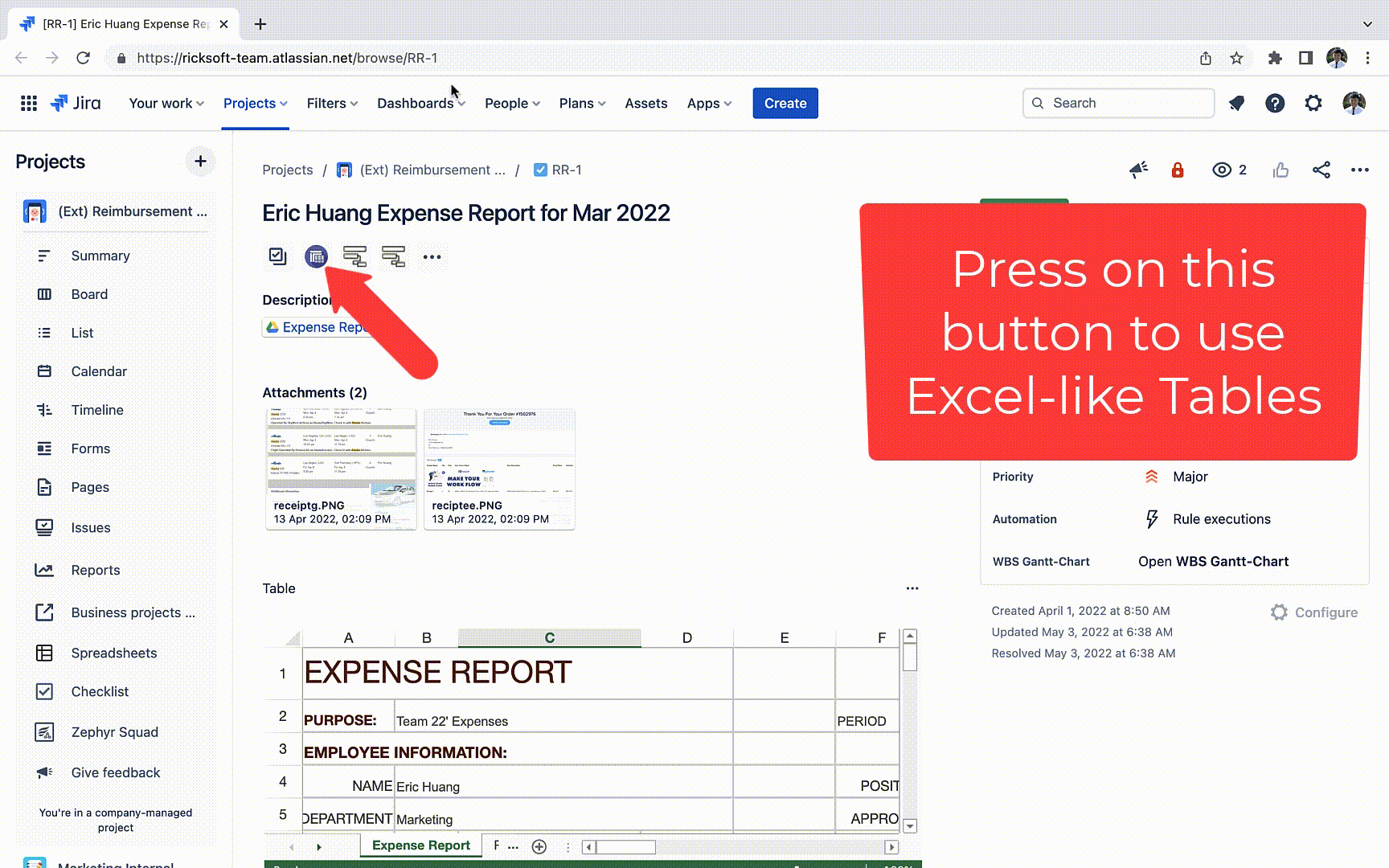Open the Zephyr Squad sidebar item

point(117,732)
